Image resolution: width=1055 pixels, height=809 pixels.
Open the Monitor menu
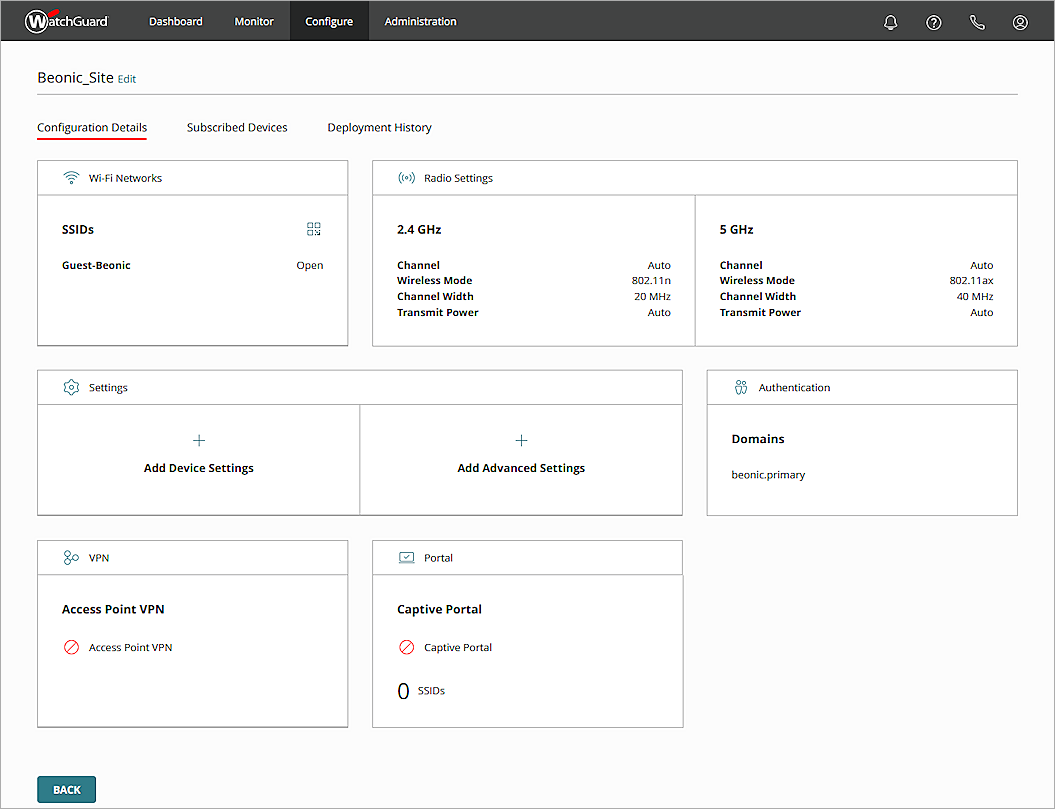click(253, 20)
